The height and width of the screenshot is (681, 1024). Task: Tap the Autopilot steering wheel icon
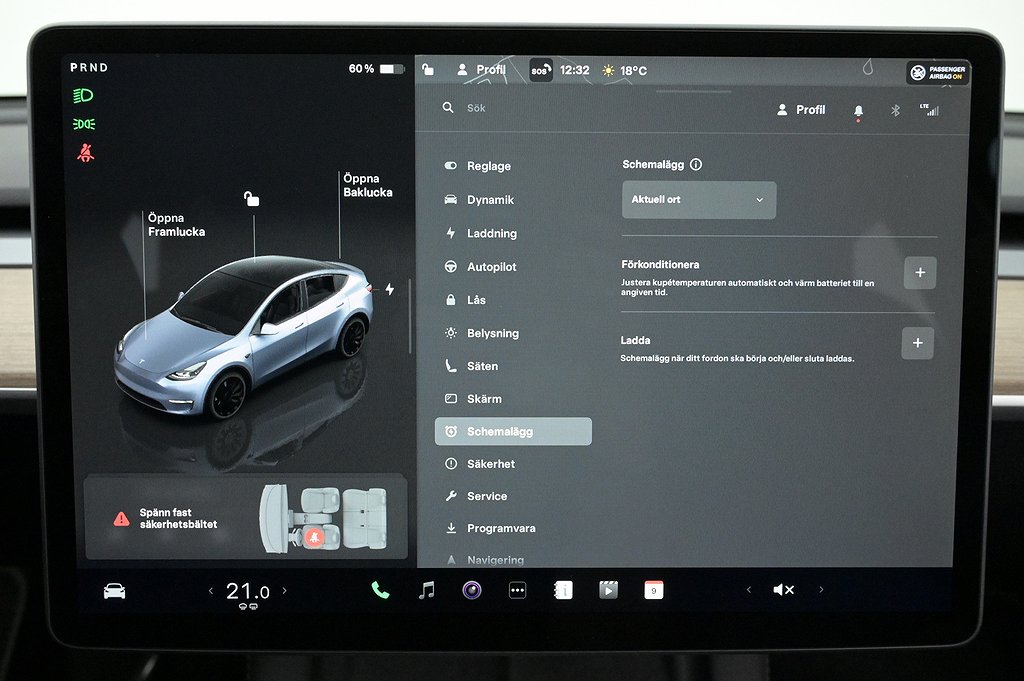coord(451,266)
